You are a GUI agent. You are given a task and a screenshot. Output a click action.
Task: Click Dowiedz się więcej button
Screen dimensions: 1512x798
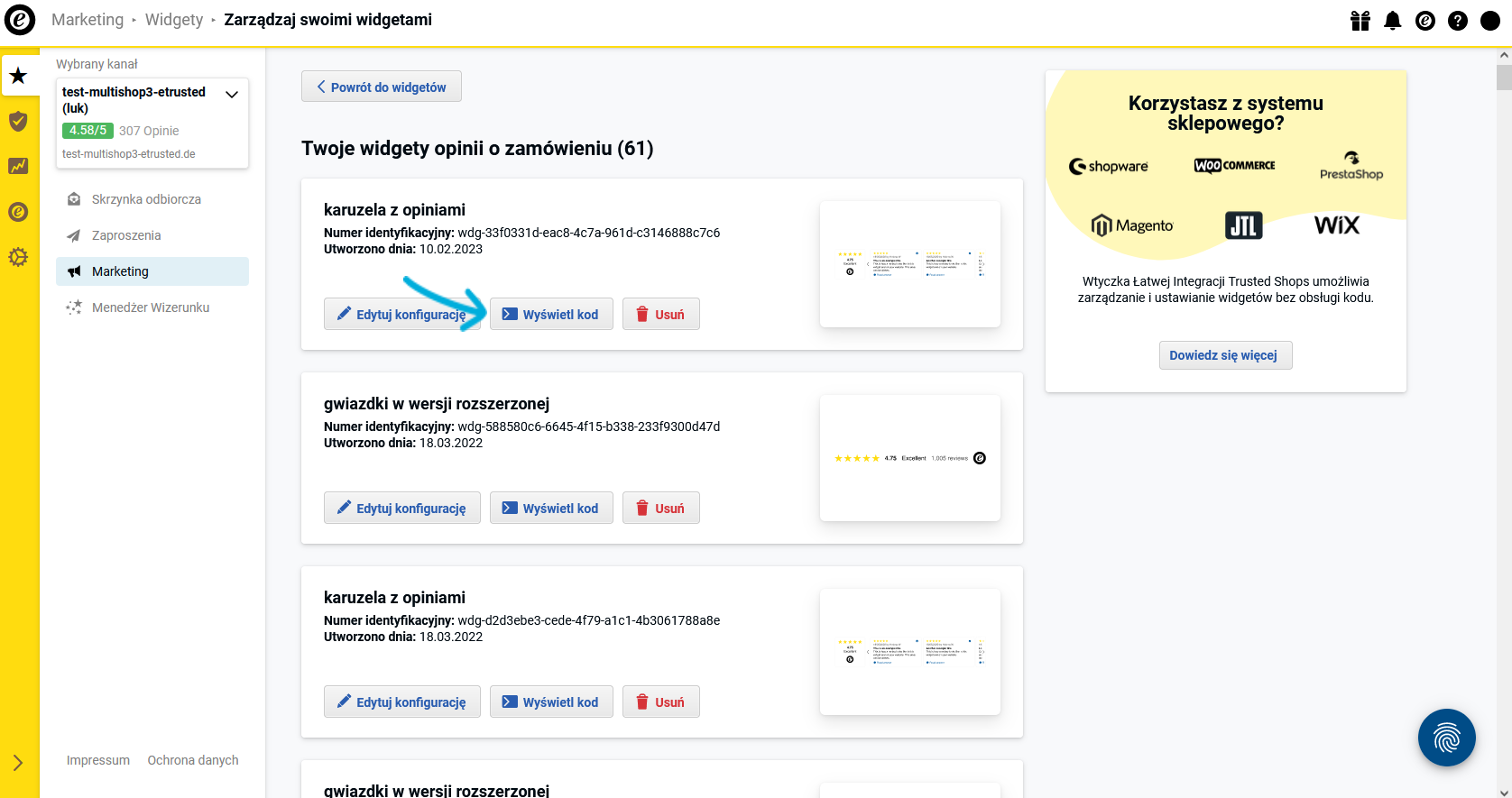pyautogui.click(x=1225, y=355)
